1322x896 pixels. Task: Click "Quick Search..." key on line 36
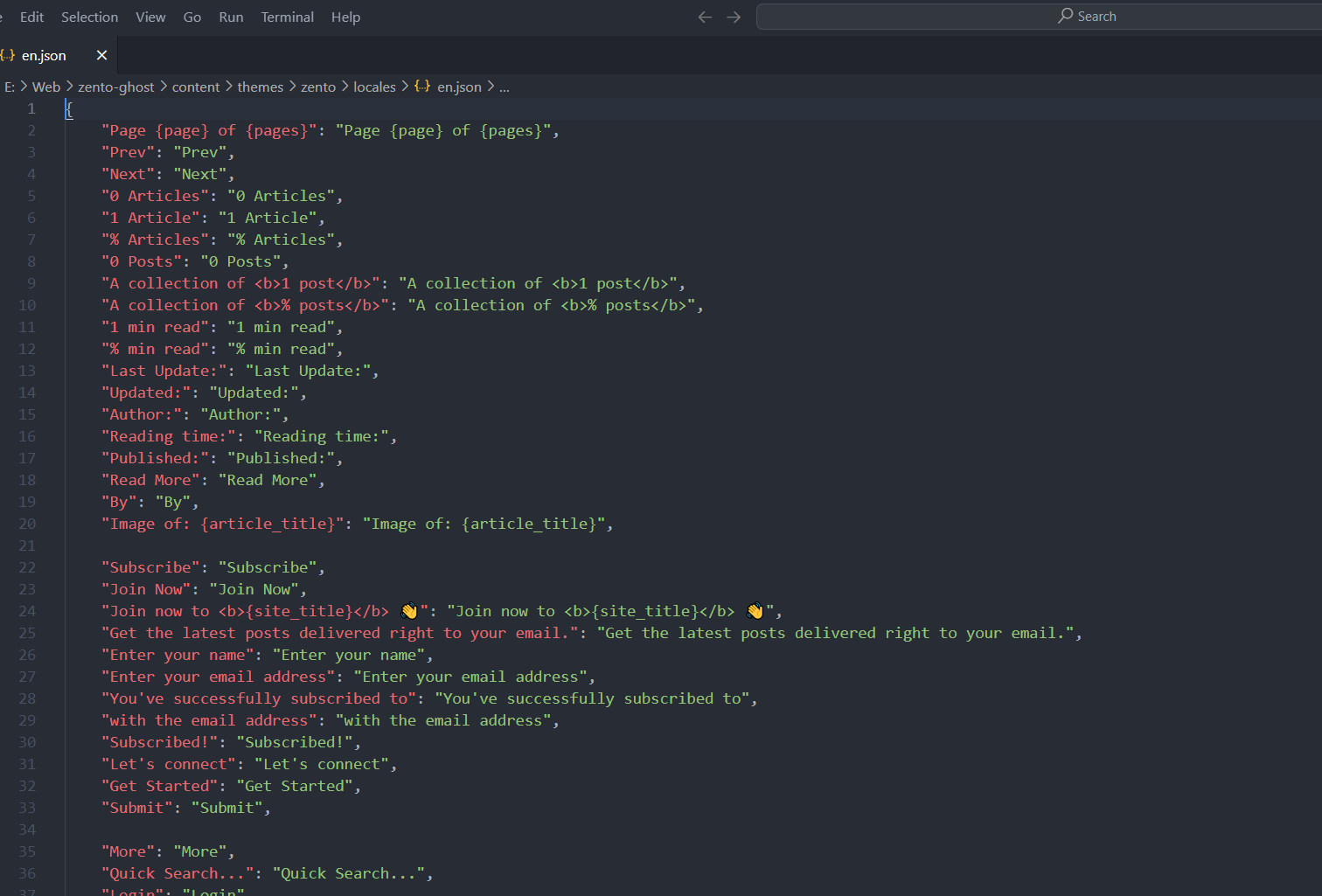click(x=177, y=873)
